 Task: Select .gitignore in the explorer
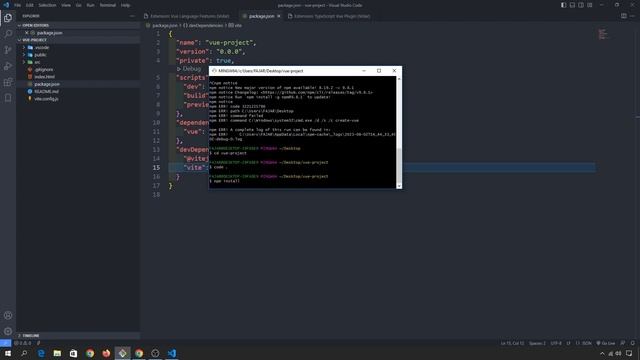click(44, 69)
